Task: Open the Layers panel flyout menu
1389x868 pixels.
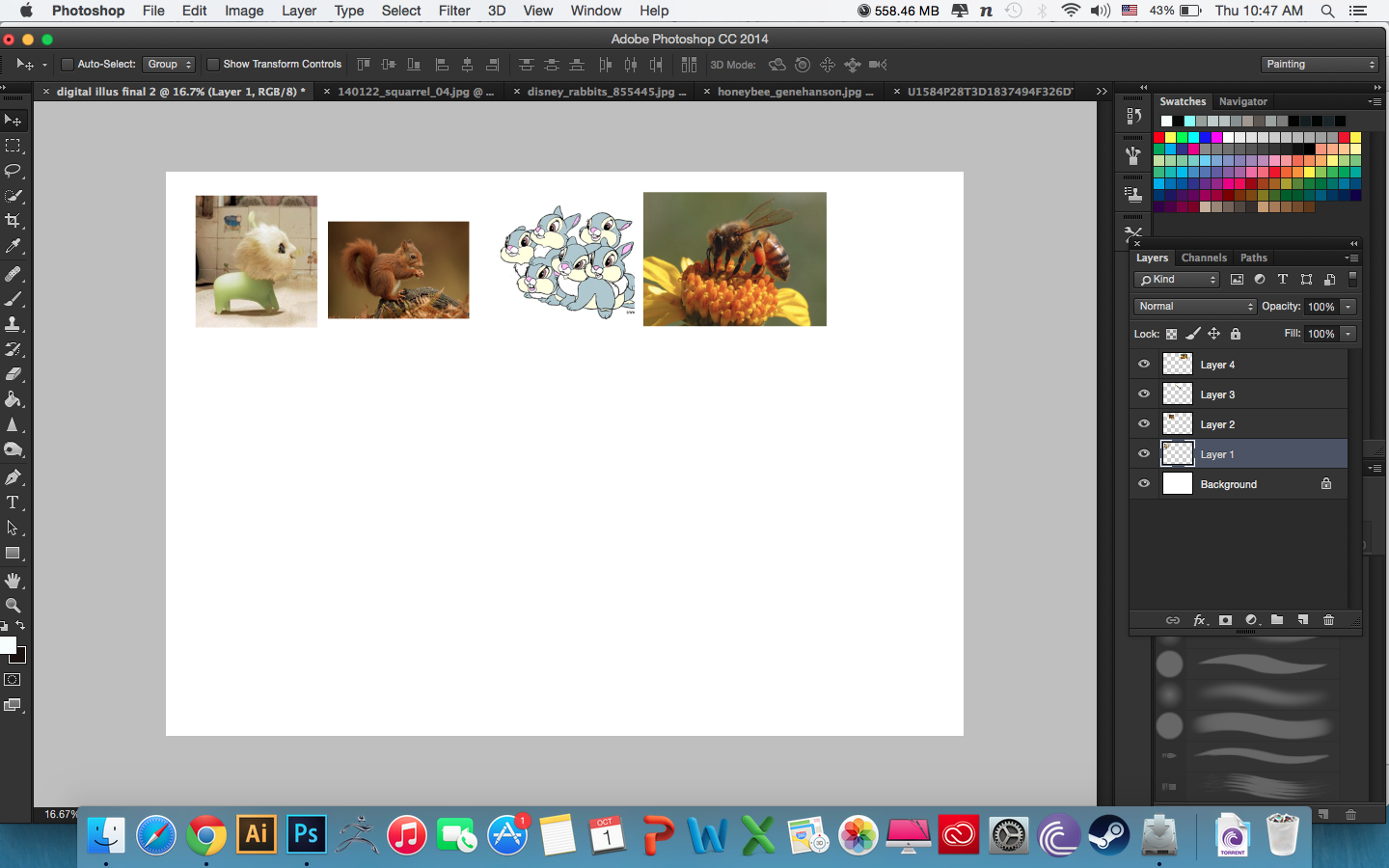Action: [1352, 258]
